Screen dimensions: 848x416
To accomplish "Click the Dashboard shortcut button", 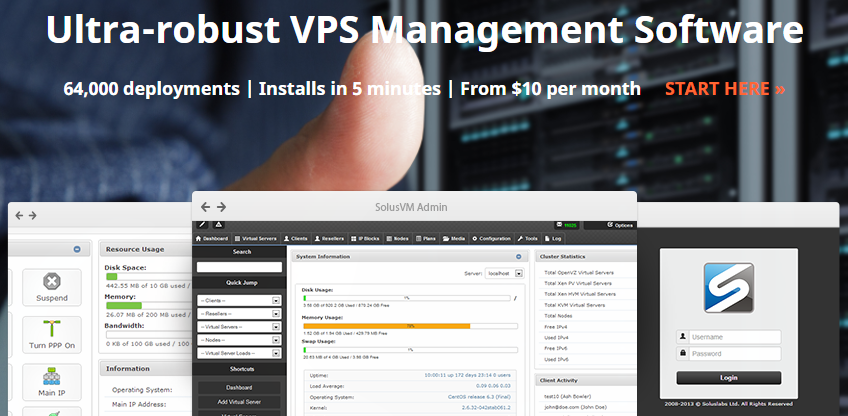I will pos(239,388).
